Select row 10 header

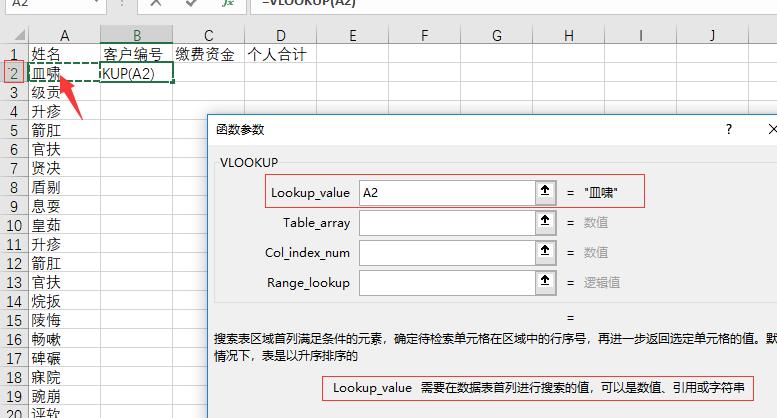coord(14,225)
